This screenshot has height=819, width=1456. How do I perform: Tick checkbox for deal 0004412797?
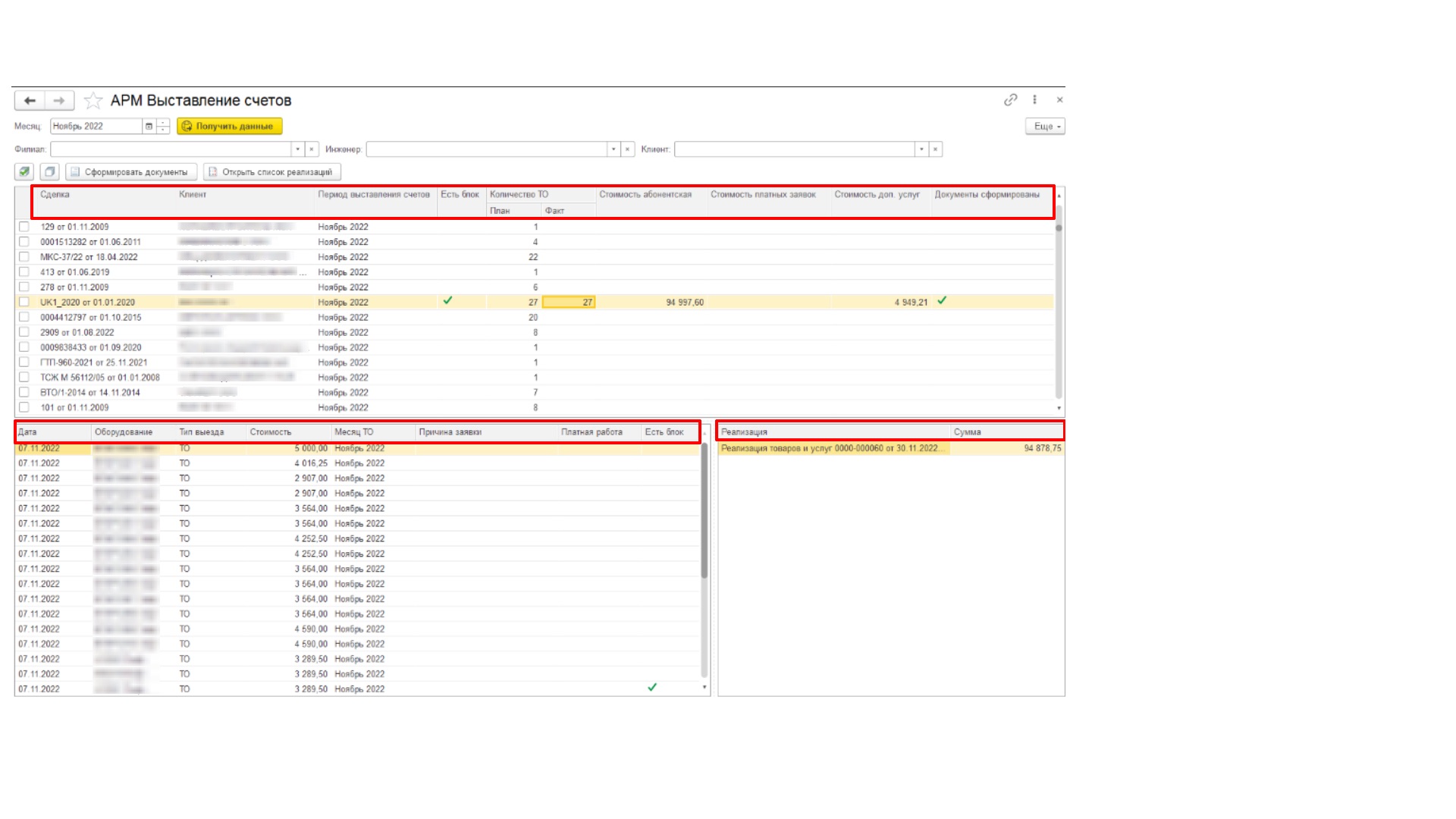24,317
